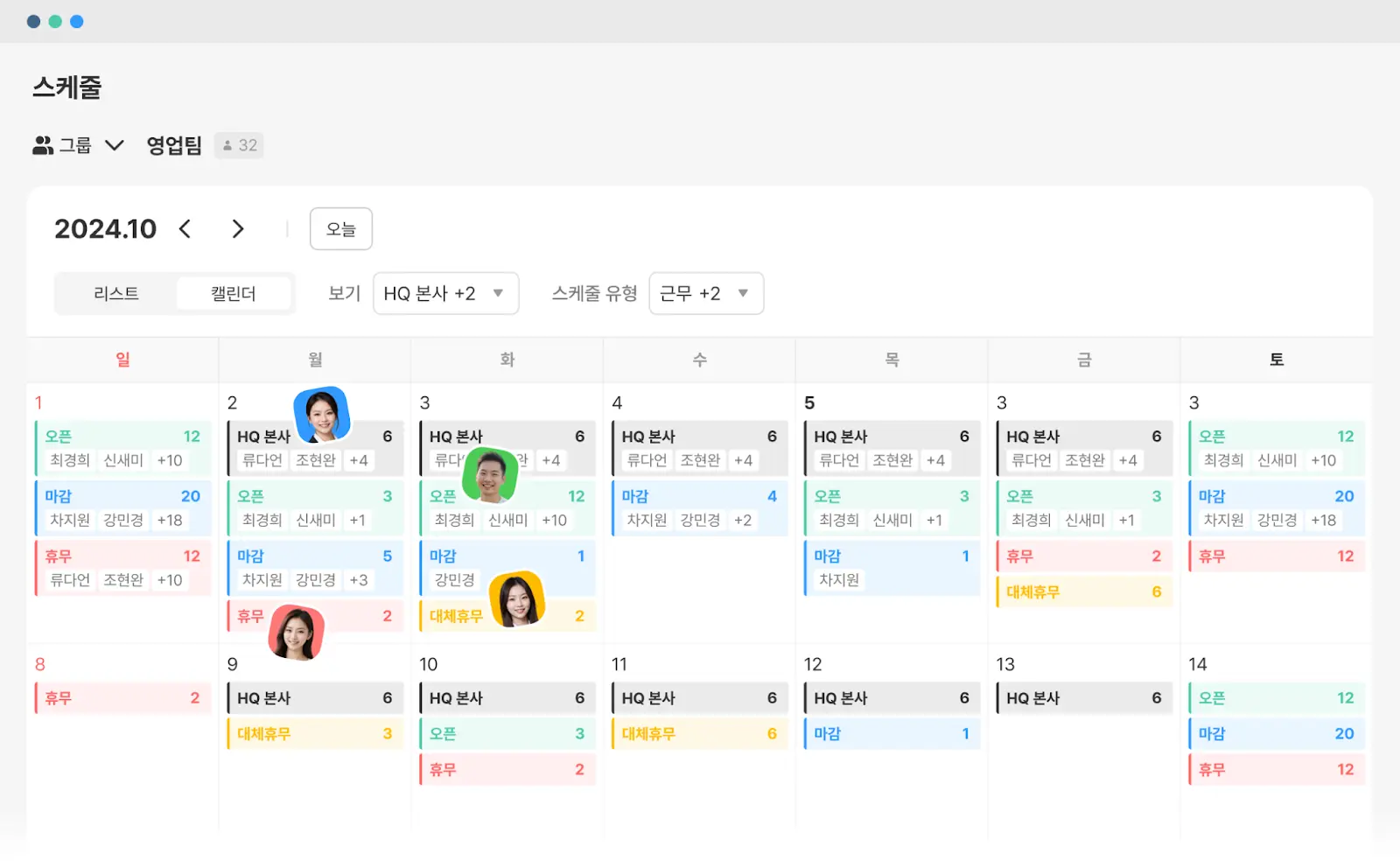This screenshot has height=861, width=1400.
Task: Click the blue-background avatar on day 2
Action: [x=322, y=415]
